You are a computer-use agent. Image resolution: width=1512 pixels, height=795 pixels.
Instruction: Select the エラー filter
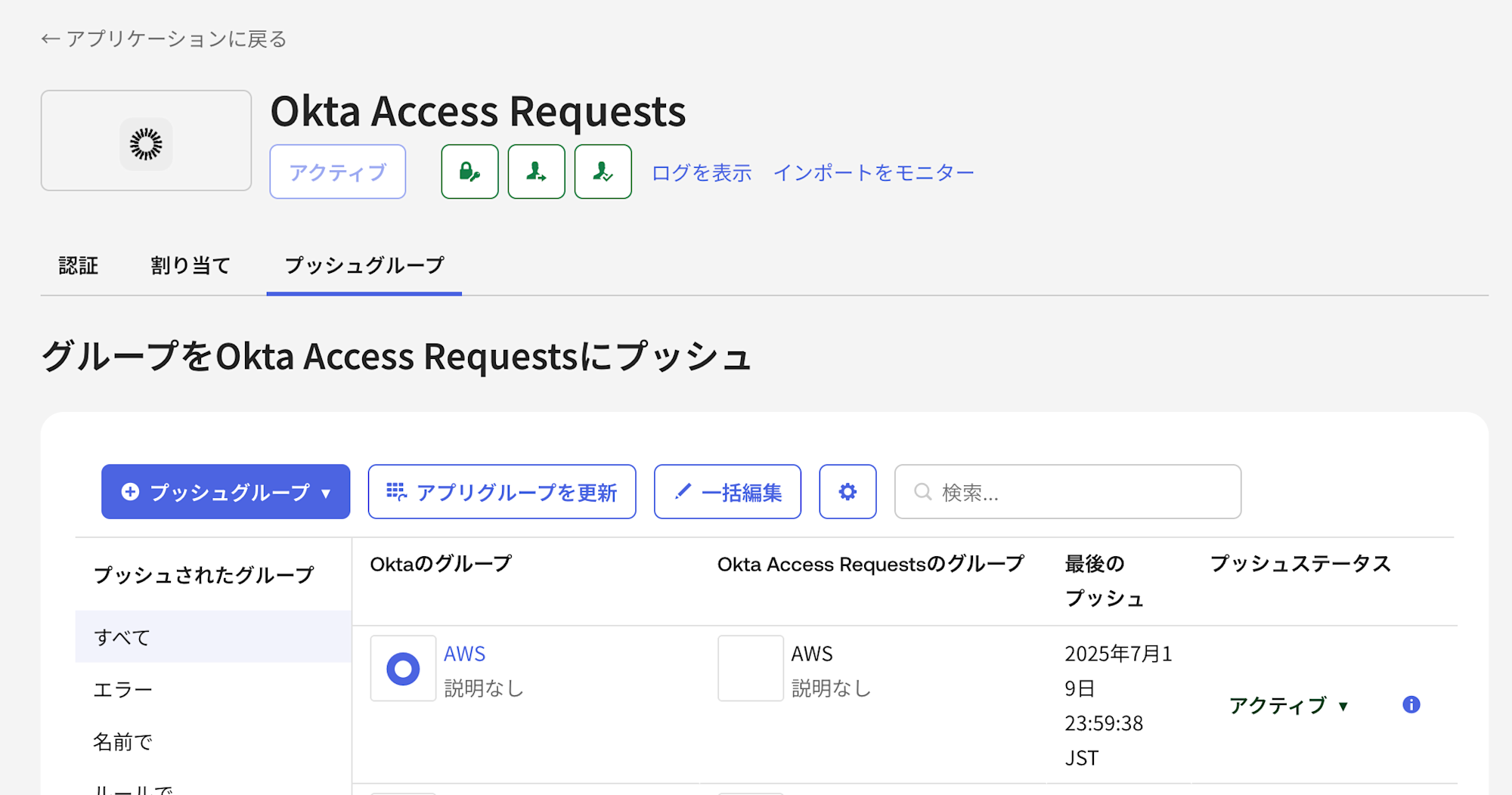(x=213, y=689)
